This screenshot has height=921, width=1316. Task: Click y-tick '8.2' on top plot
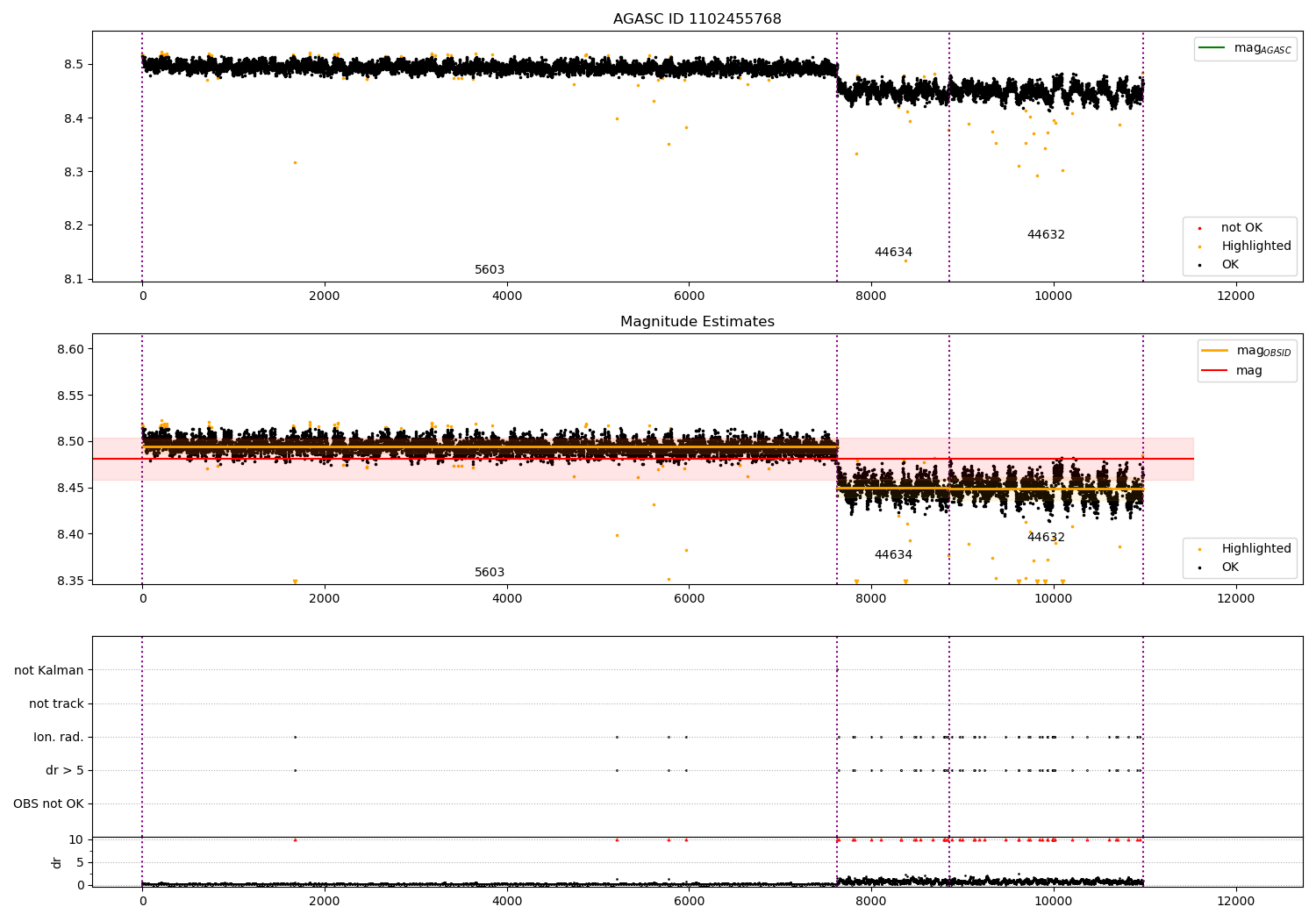tap(74, 225)
